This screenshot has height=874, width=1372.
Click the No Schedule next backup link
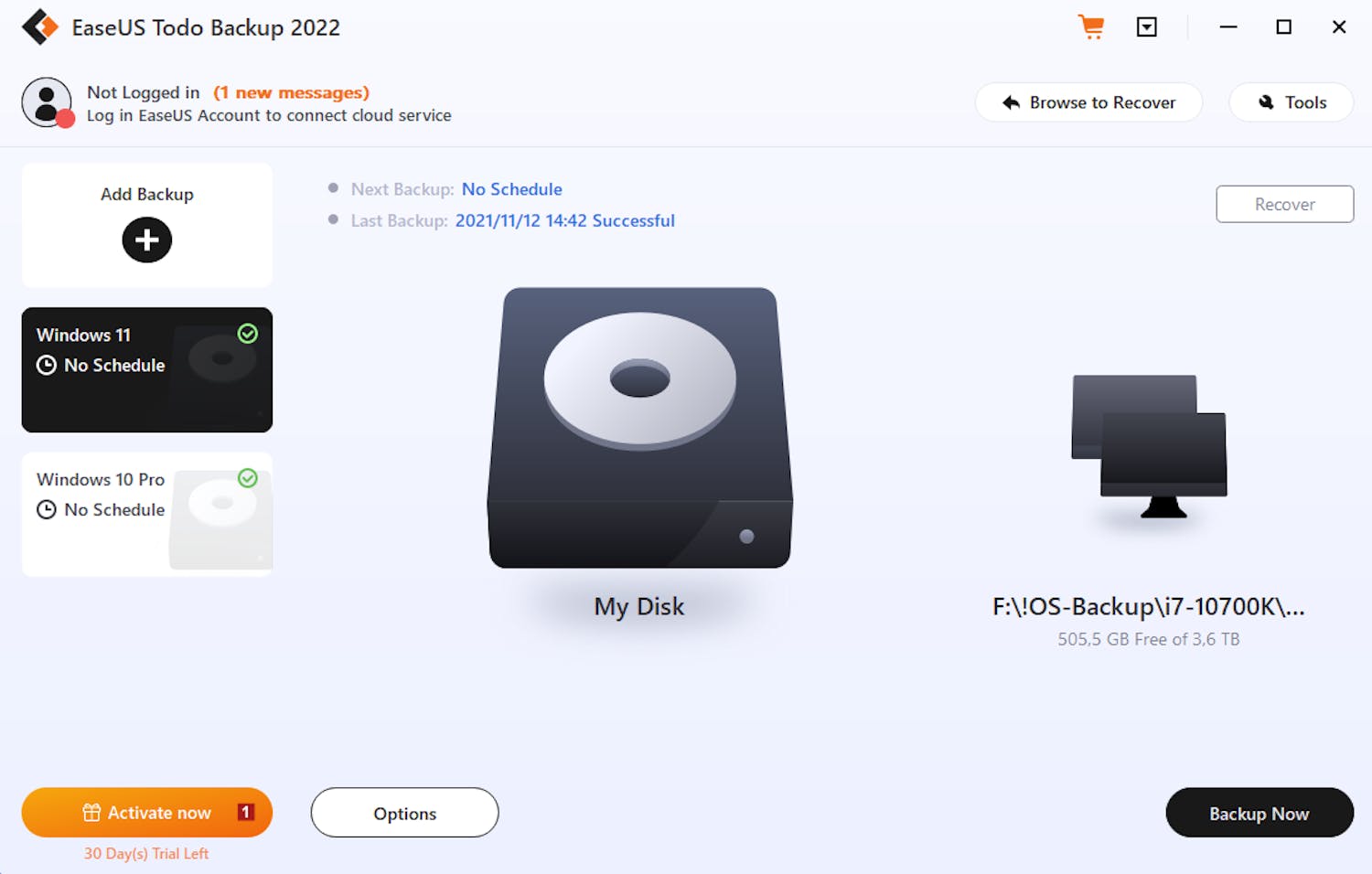512,189
